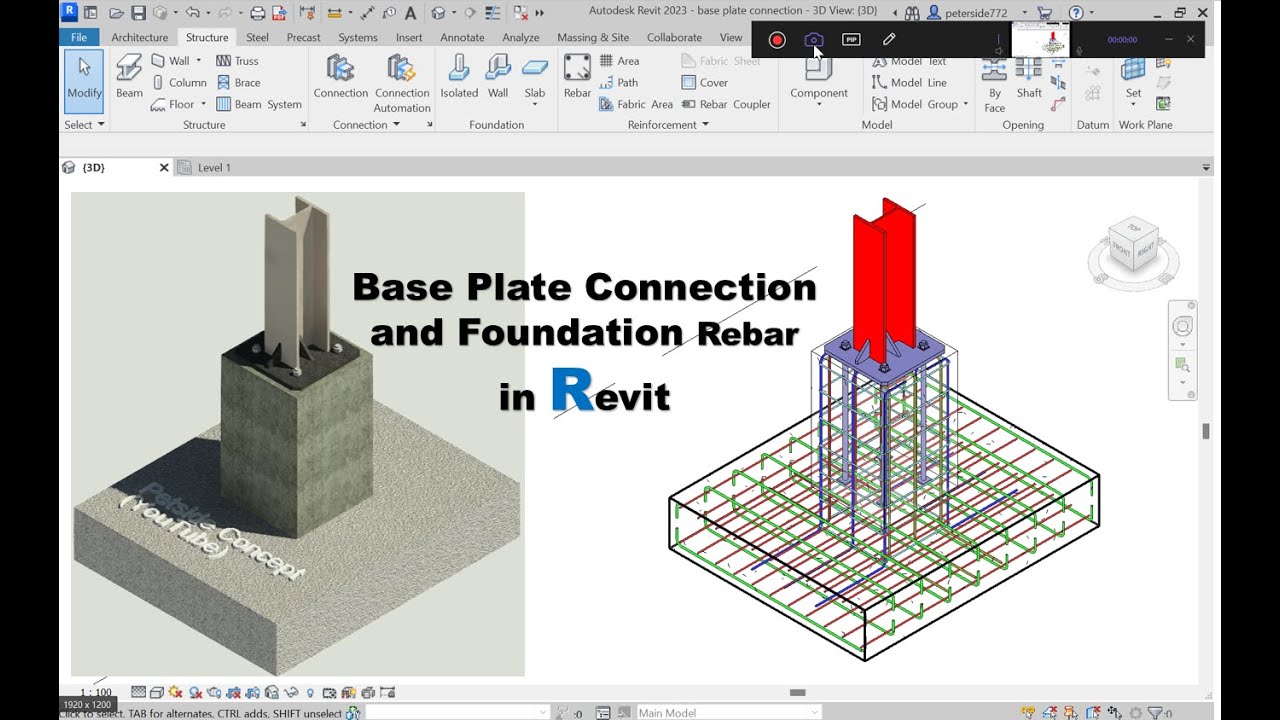Open the Set work plane dropdown
The width and height of the screenshot is (1280, 720).
click(x=1133, y=104)
